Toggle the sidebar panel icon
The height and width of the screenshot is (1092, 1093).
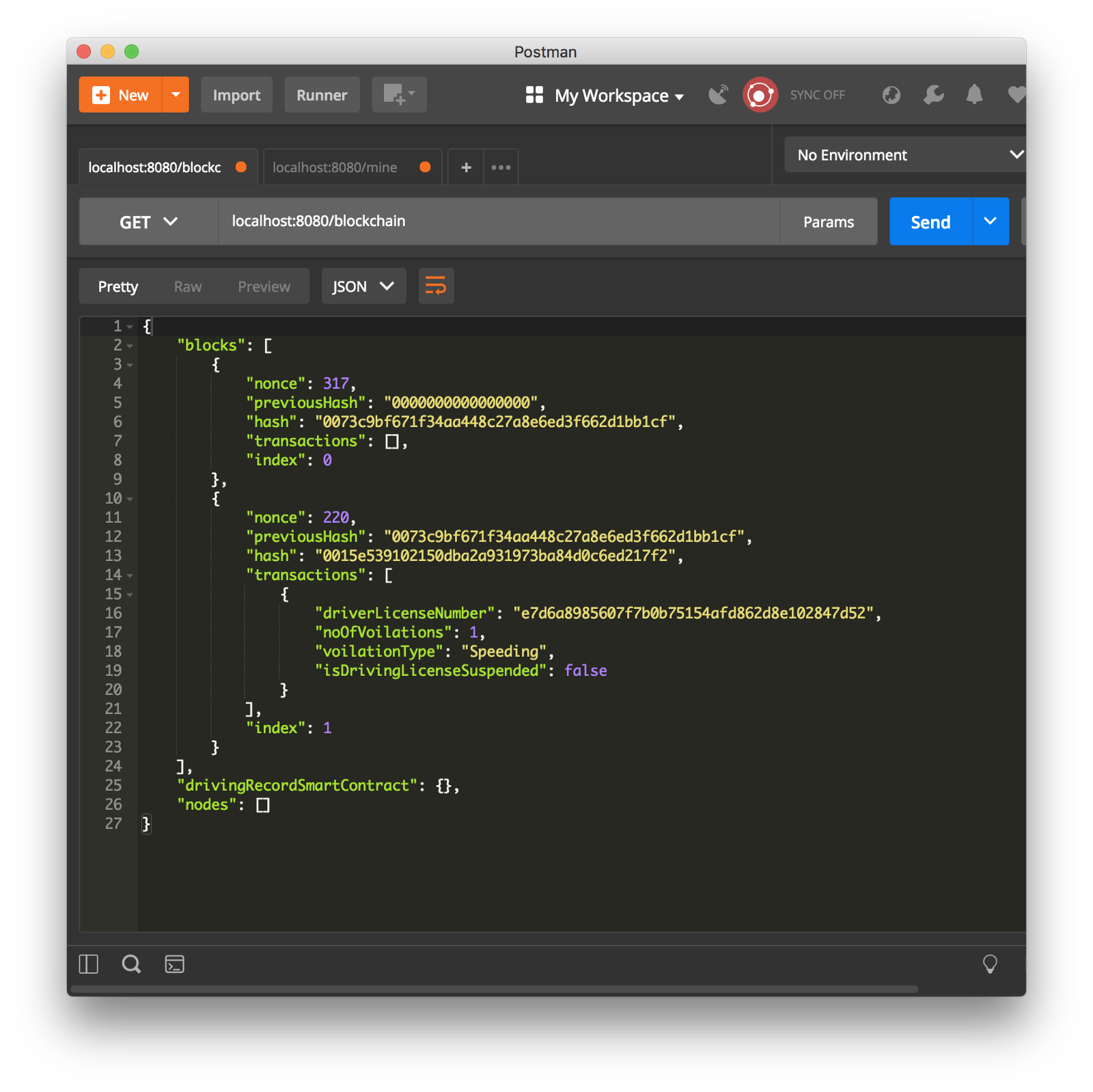click(x=89, y=964)
